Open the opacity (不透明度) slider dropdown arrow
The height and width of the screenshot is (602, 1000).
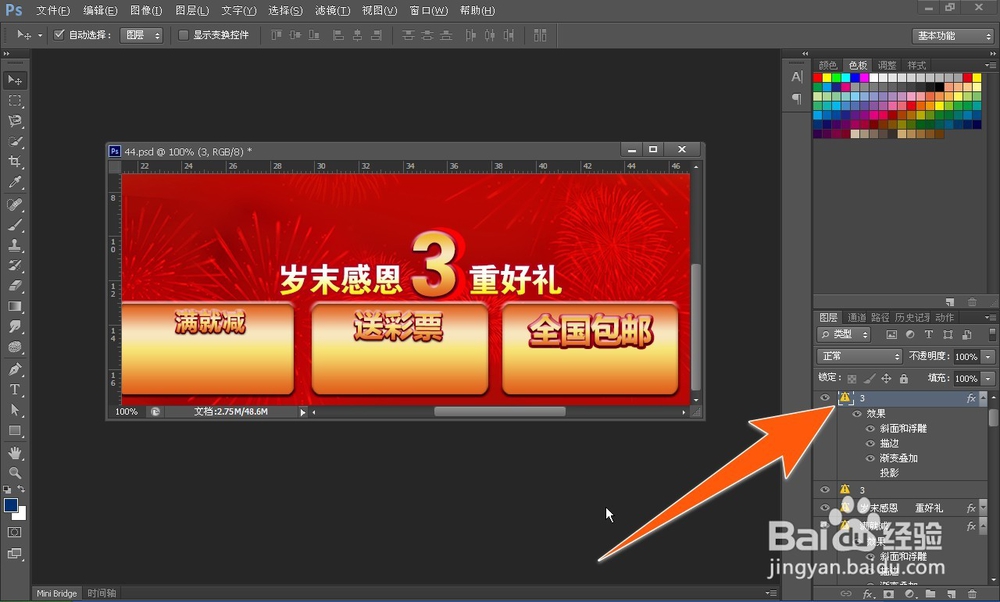coord(989,356)
